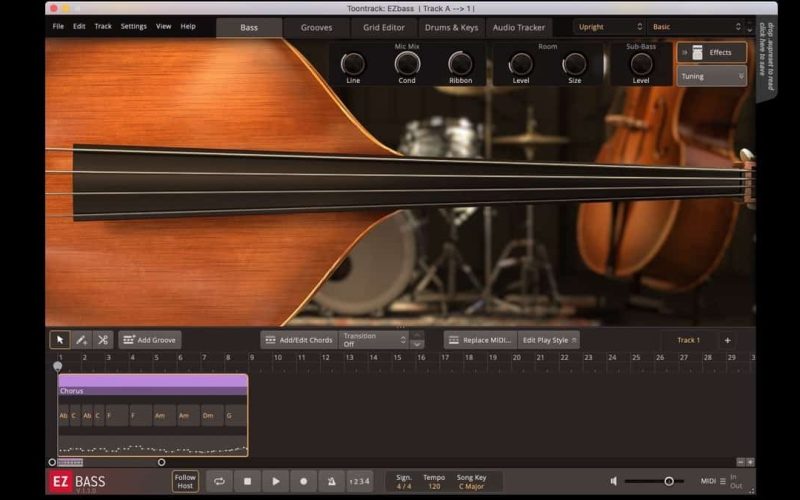Image resolution: width=800 pixels, height=500 pixels.
Task: Click the time signature 4/4 value
Action: (404, 486)
